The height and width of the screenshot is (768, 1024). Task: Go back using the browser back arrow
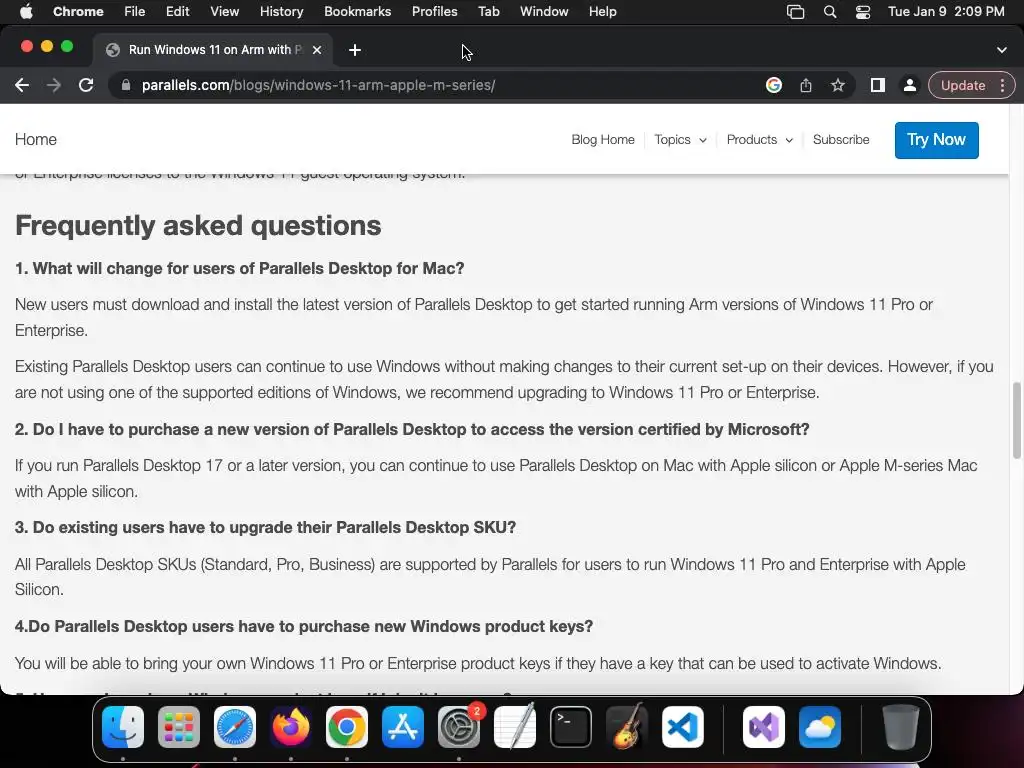(x=22, y=85)
